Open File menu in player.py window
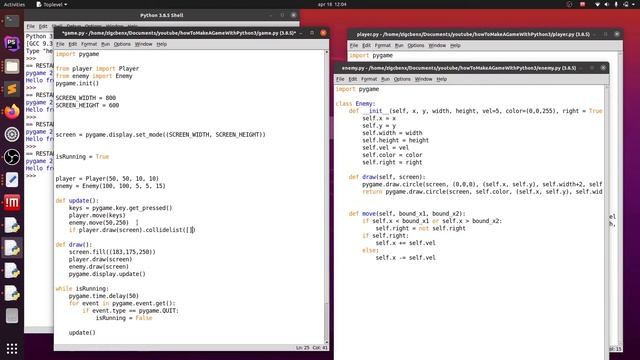Image resolution: width=640 pixels, height=360 pixels. tap(354, 46)
